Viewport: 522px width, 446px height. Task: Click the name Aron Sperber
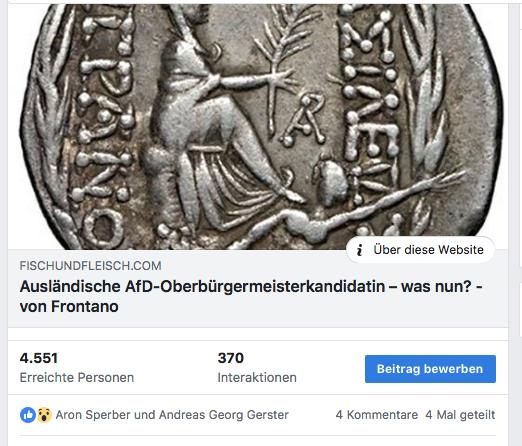tap(93, 415)
